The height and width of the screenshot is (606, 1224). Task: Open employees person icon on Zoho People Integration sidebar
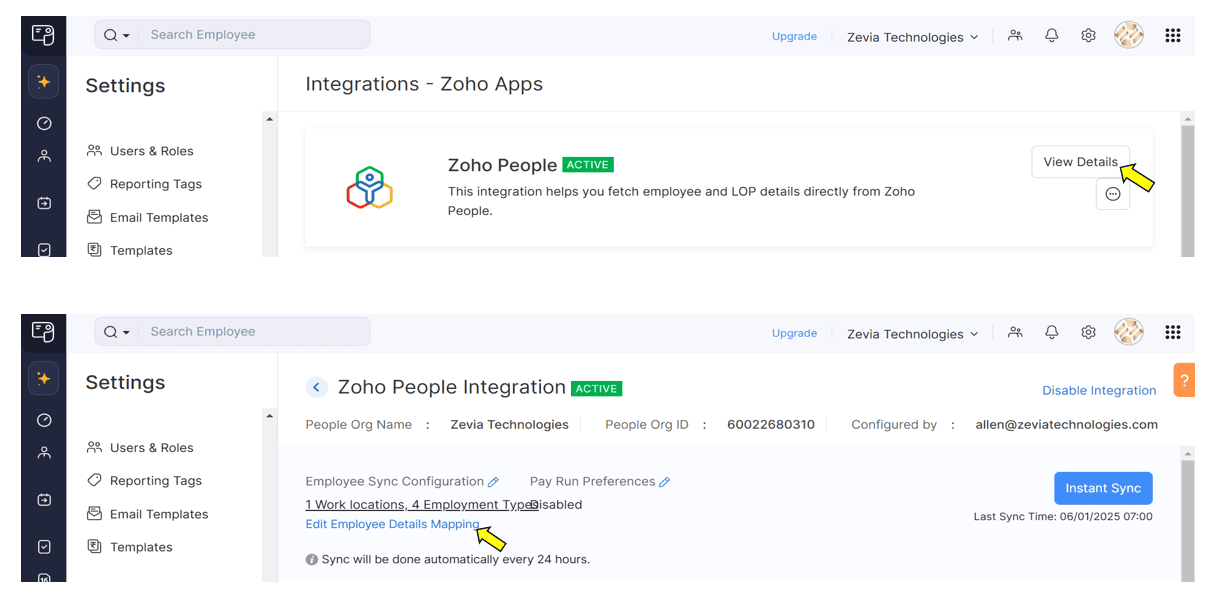pyautogui.click(x=44, y=453)
